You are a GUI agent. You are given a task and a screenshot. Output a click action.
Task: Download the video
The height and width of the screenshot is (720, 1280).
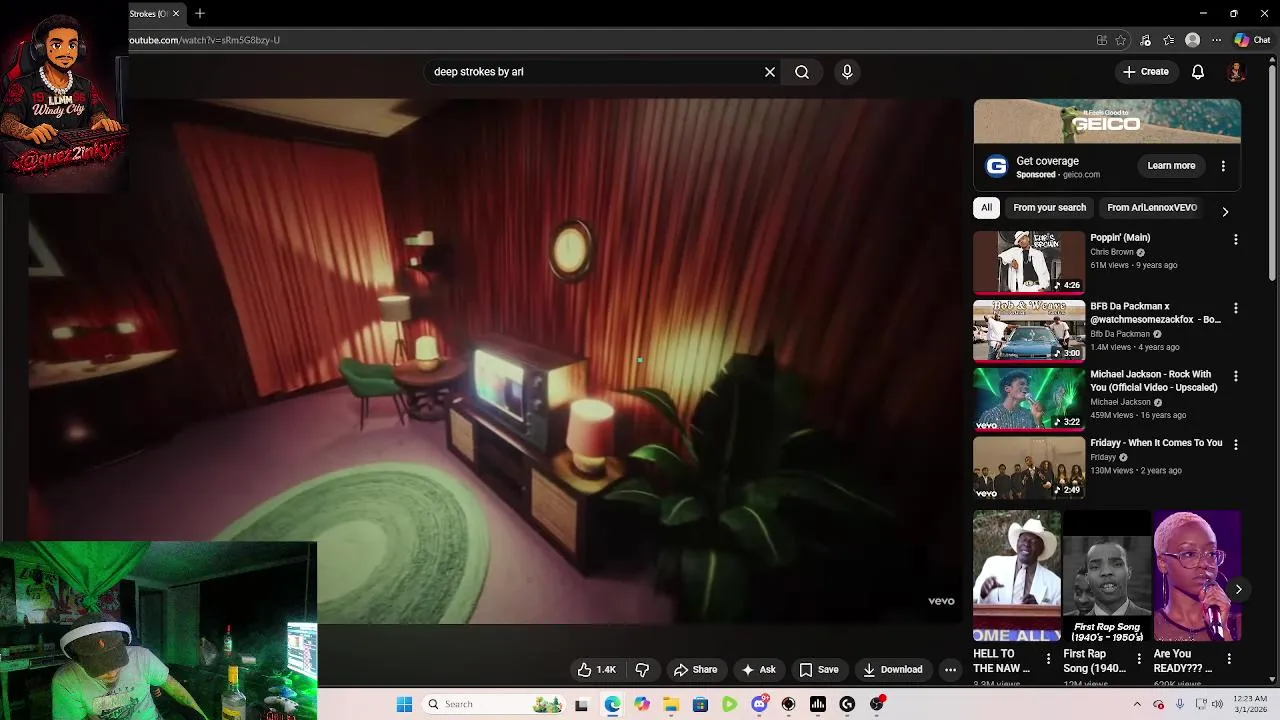(x=892, y=670)
